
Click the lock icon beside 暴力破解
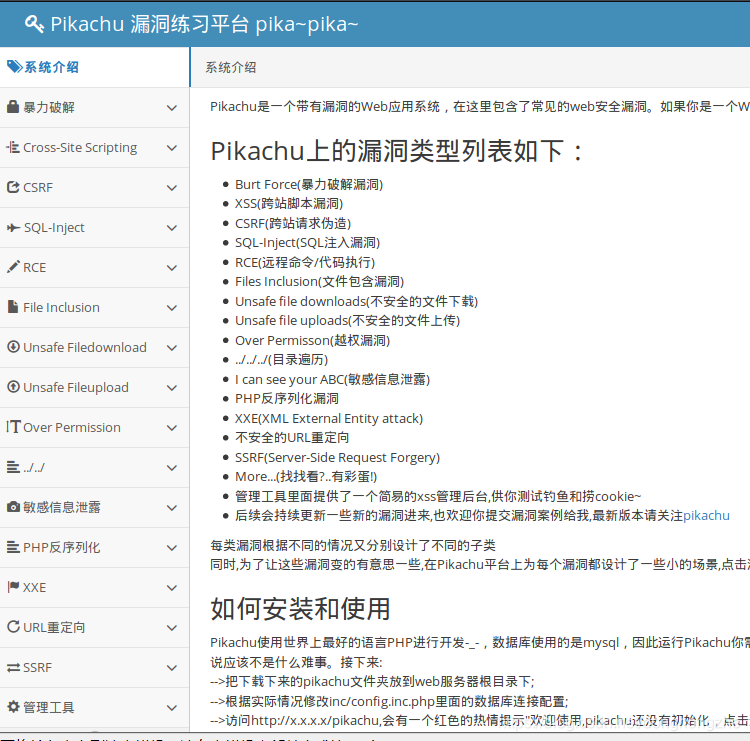[x=13, y=107]
